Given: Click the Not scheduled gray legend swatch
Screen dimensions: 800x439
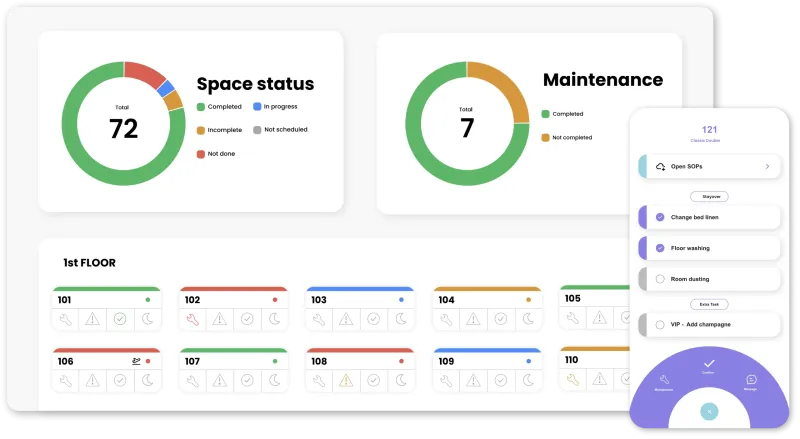Looking at the screenshot, I should click(257, 130).
